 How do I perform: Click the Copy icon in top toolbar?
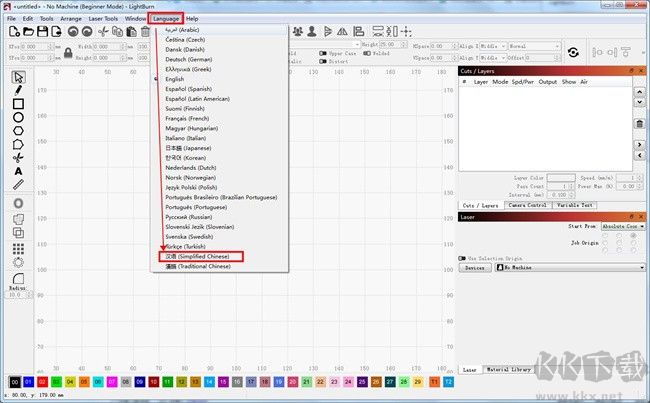(117, 32)
